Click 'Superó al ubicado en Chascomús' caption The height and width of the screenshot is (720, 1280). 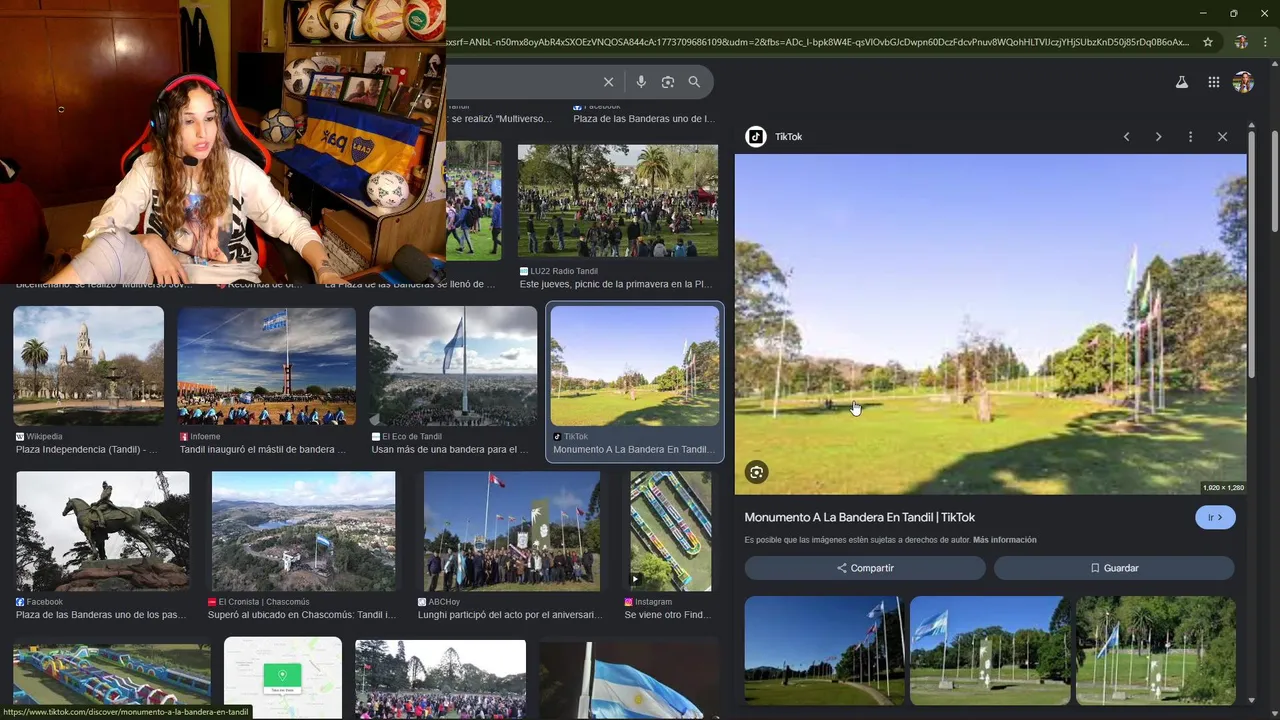click(302, 615)
